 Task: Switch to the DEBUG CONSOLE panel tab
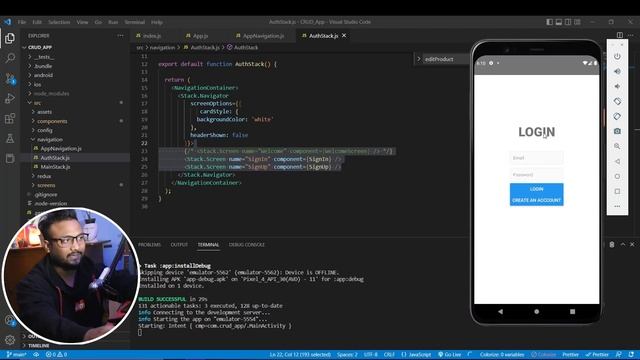coord(247,244)
